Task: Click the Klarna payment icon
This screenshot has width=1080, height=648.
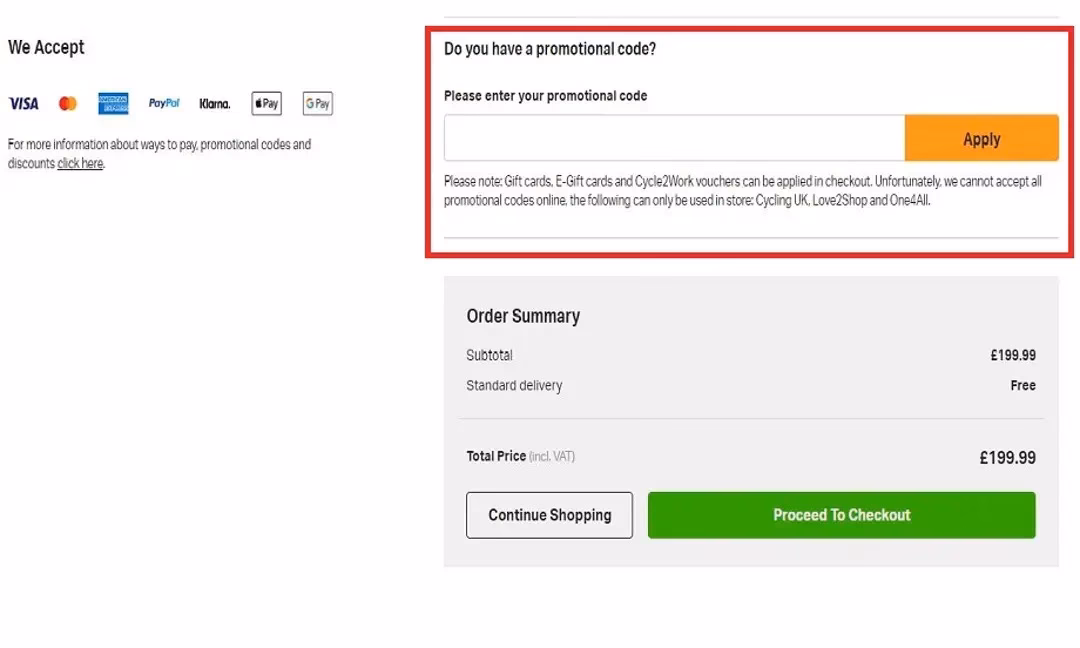Action: tap(214, 103)
